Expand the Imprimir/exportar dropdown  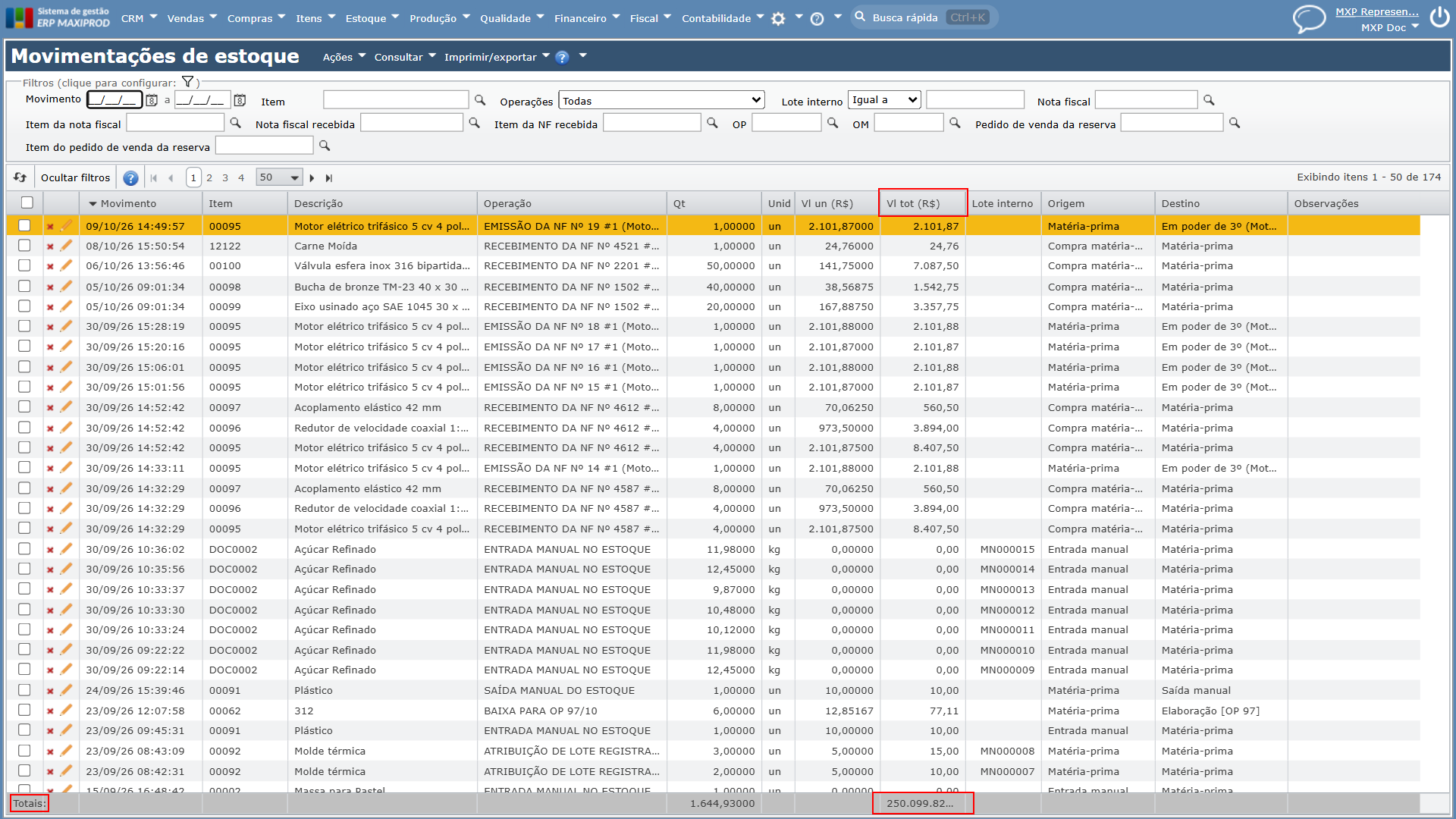tap(497, 57)
